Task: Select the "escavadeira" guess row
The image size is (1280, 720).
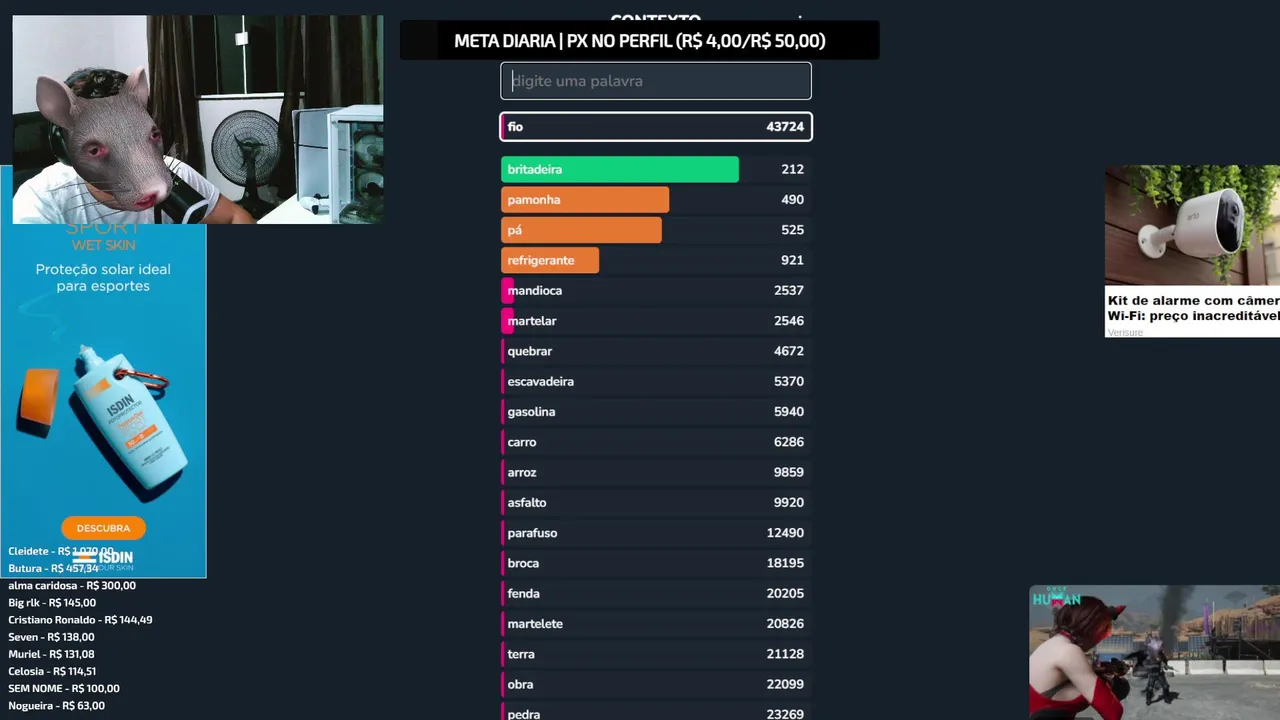Action: [655, 382]
